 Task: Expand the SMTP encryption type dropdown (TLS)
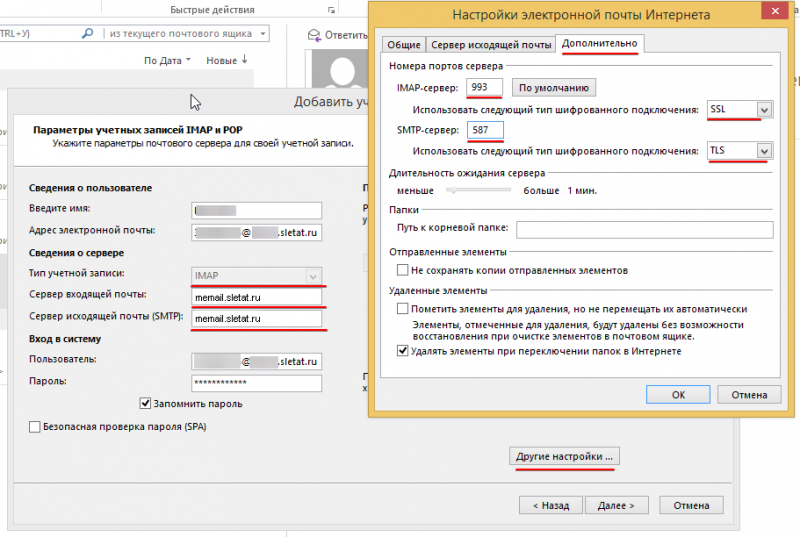tap(764, 151)
